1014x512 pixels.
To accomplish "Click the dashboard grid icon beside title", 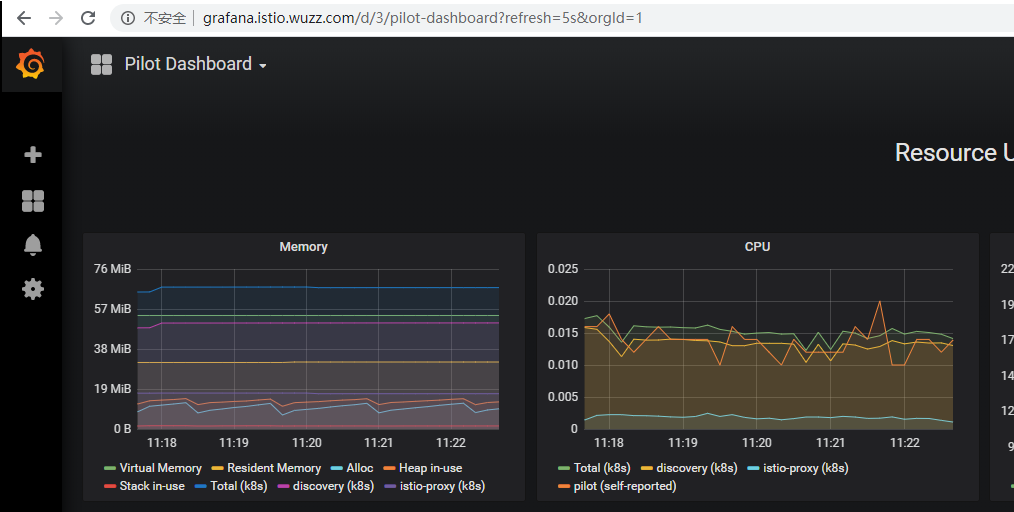I will 102,64.
